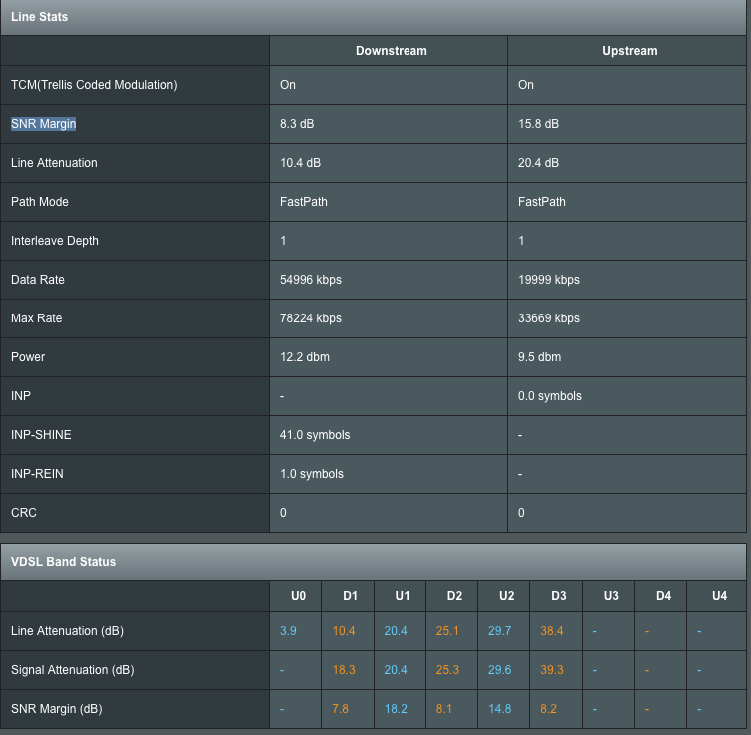Image resolution: width=751 pixels, height=735 pixels.
Task: Click the INP-REIN row label
Action: (37, 474)
